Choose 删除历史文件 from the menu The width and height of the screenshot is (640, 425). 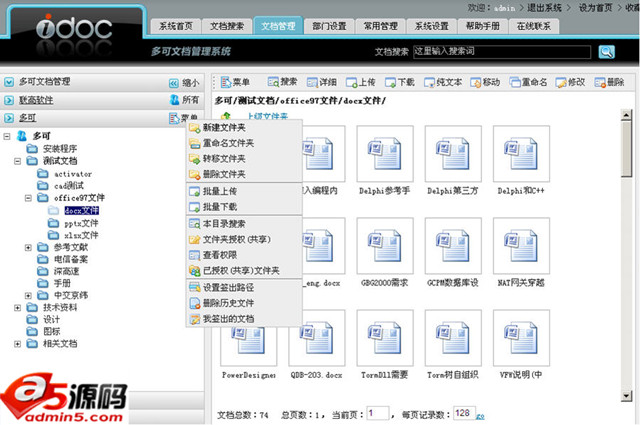coord(244,303)
